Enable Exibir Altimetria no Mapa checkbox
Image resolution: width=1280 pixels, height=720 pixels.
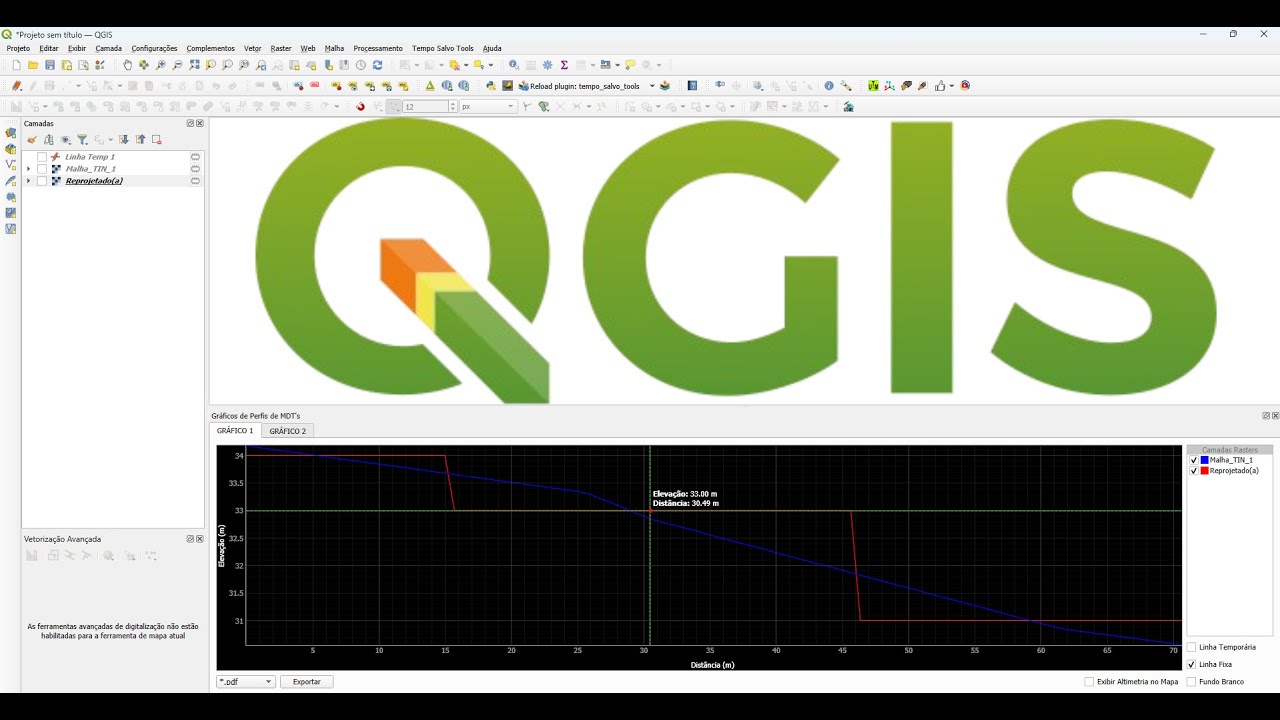point(1089,681)
